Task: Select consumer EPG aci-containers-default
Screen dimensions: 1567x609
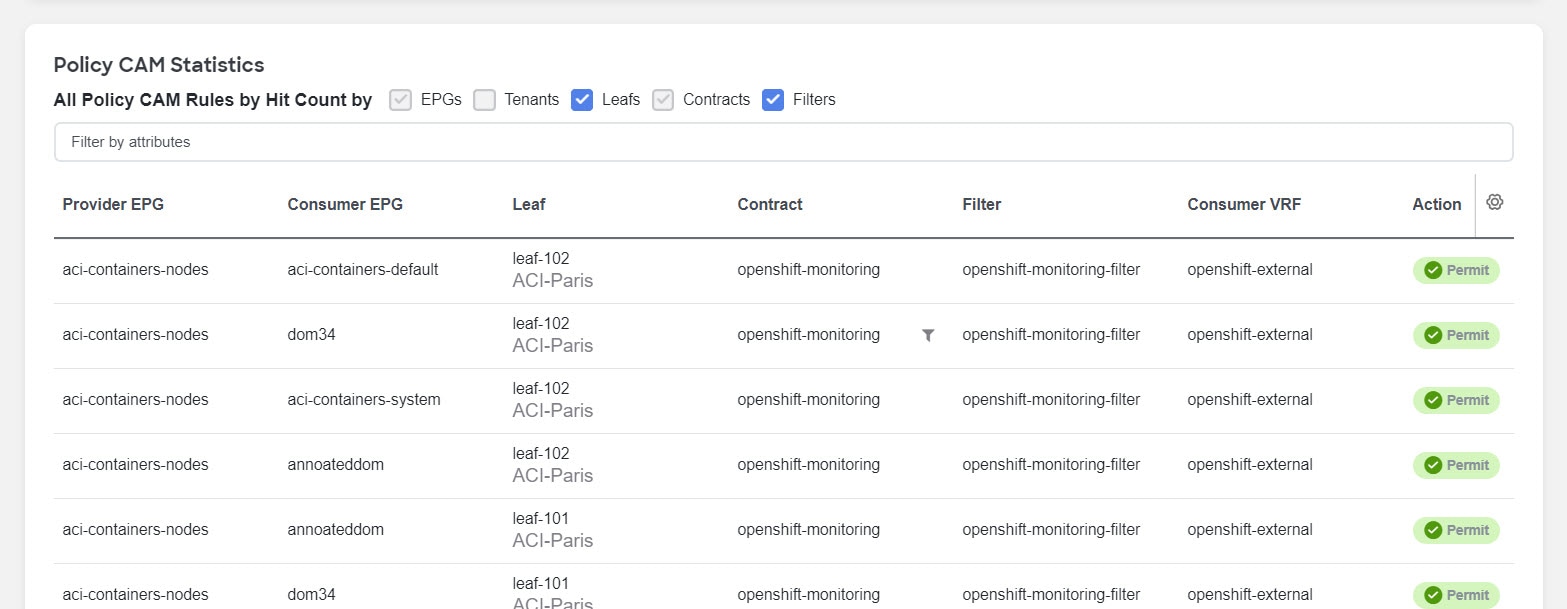Action: coord(363,270)
